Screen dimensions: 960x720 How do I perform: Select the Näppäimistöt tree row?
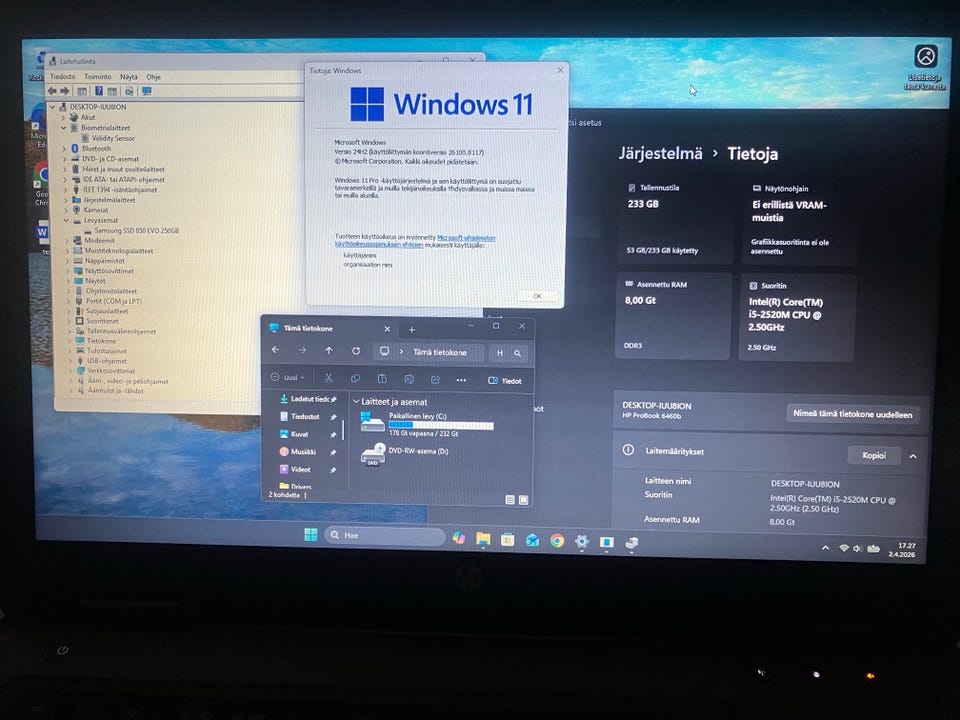[99, 261]
